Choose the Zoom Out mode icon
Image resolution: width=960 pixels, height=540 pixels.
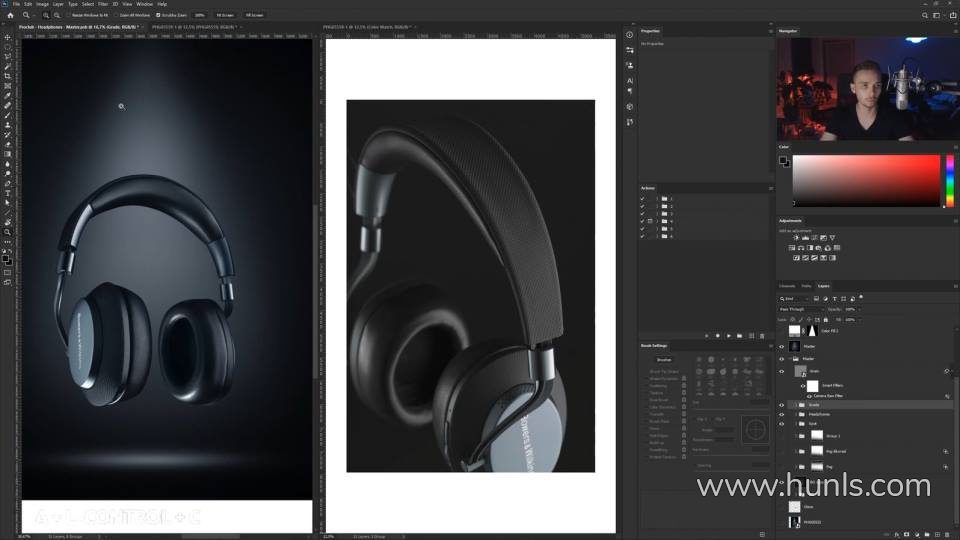pyautogui.click(x=57, y=15)
